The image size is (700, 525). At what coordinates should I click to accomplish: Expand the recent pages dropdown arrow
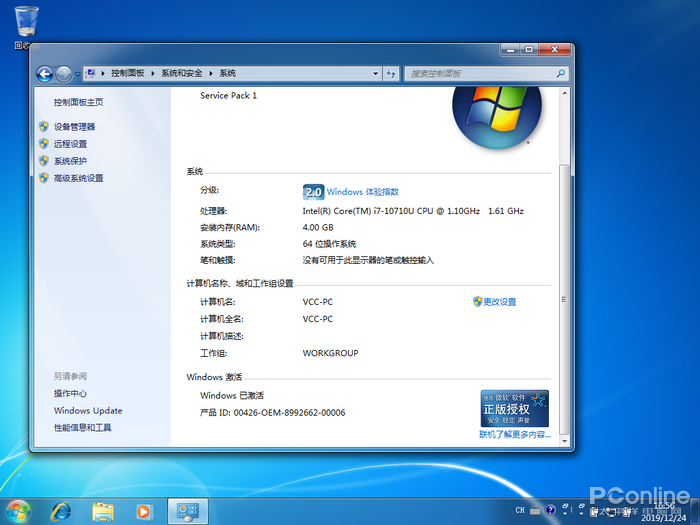(78, 73)
